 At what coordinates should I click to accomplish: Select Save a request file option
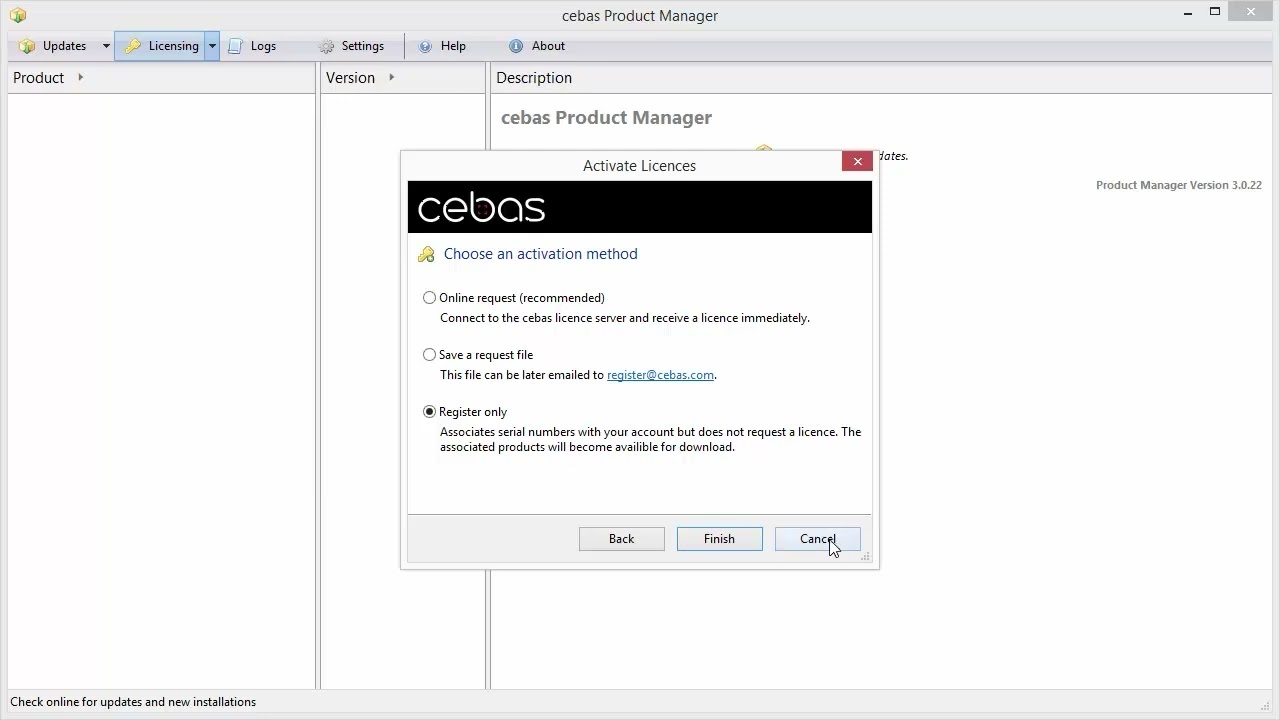429,355
